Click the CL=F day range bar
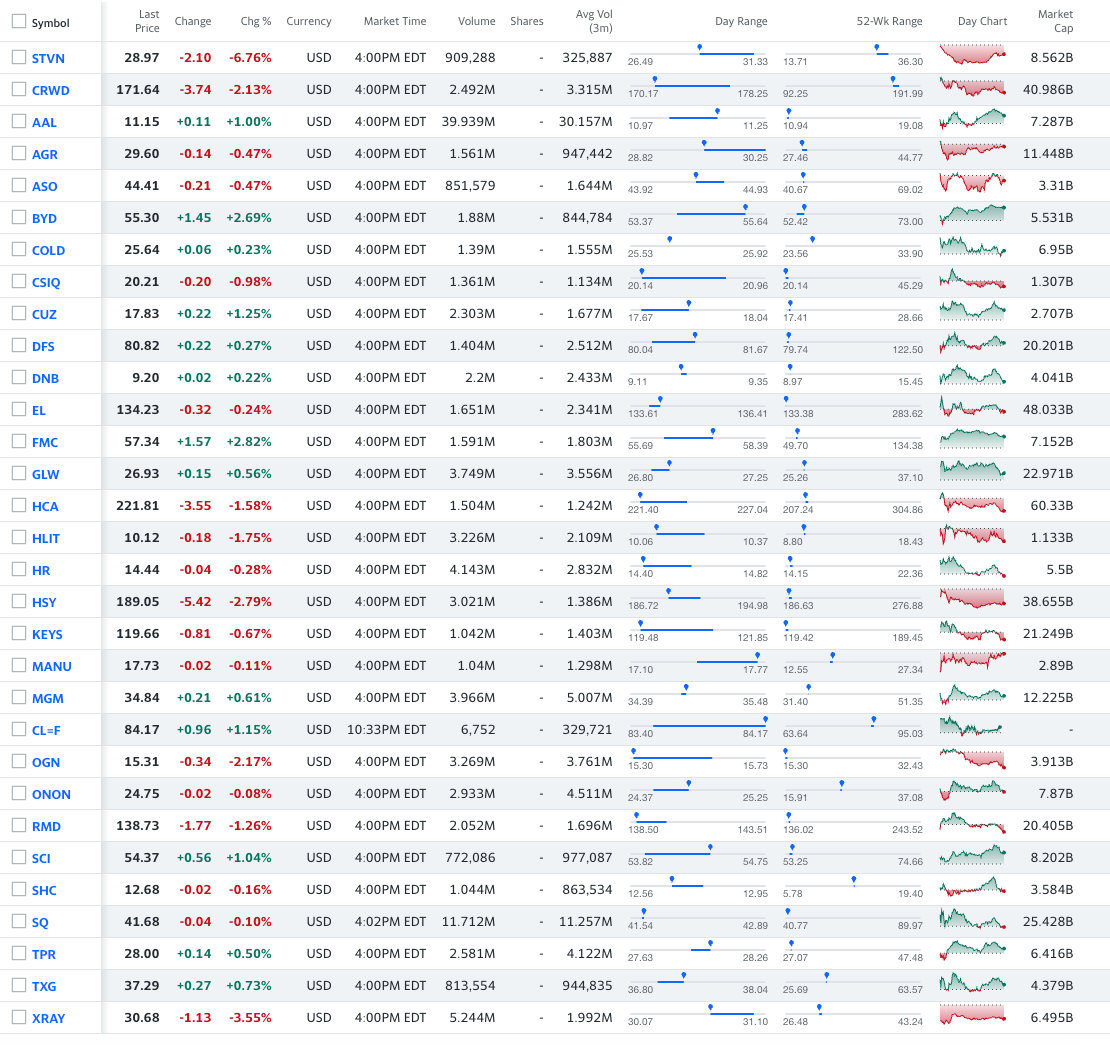This screenshot has height=1045, width=1110. (697, 725)
